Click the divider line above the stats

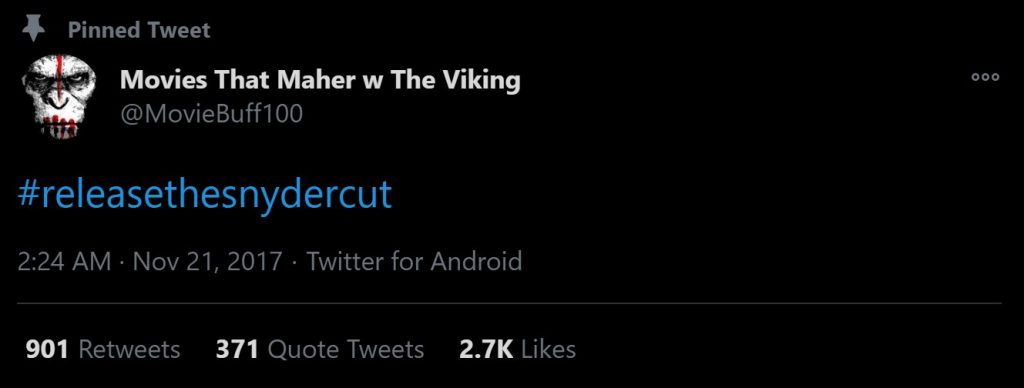(x=509, y=303)
